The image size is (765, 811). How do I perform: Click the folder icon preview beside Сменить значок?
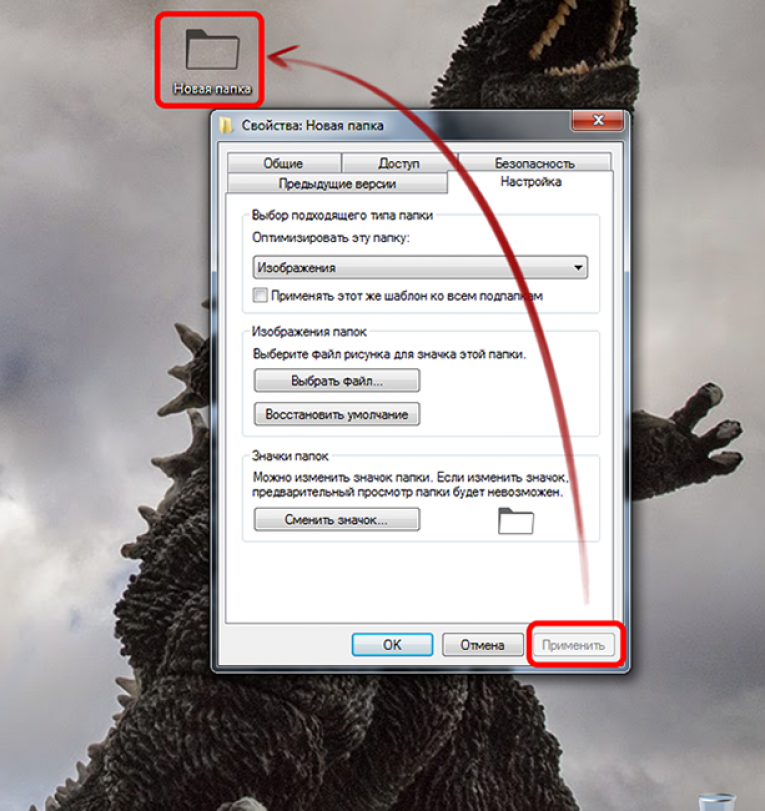coord(515,521)
